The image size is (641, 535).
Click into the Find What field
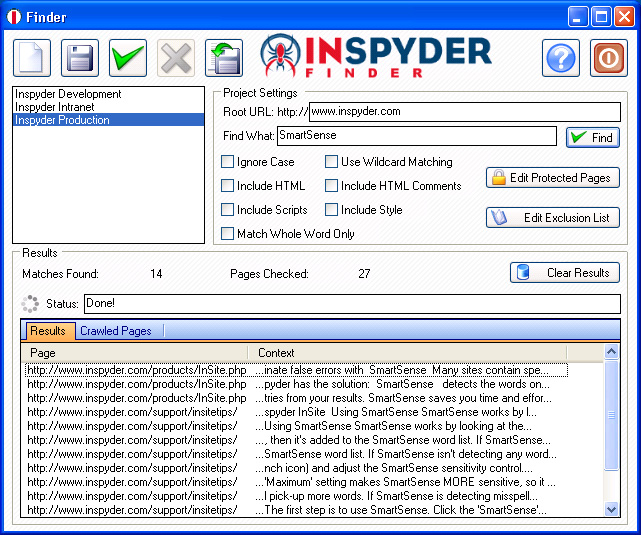tap(417, 136)
